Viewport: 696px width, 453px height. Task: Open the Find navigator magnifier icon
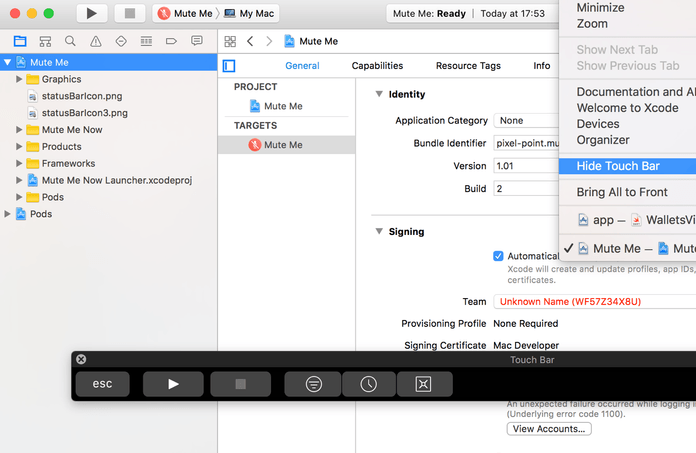coord(70,41)
